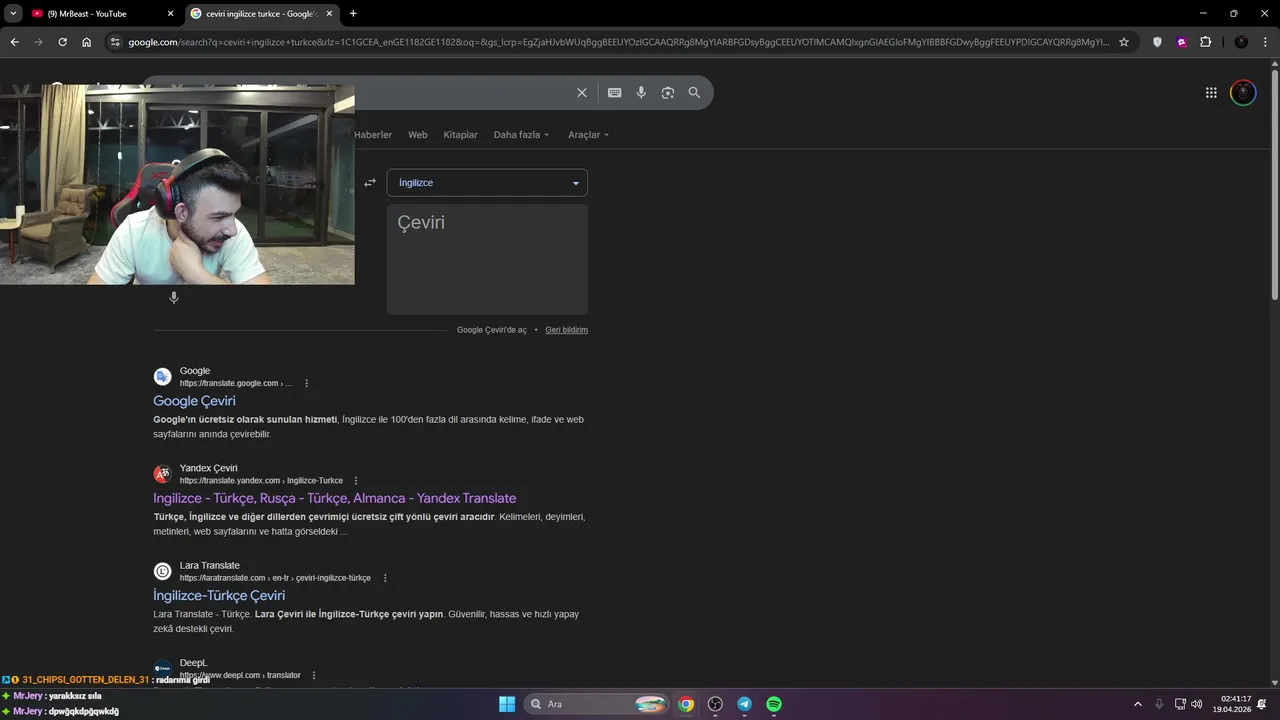Click the Çeviri translation output box
Viewport: 1280px width, 720px height.
(487, 259)
